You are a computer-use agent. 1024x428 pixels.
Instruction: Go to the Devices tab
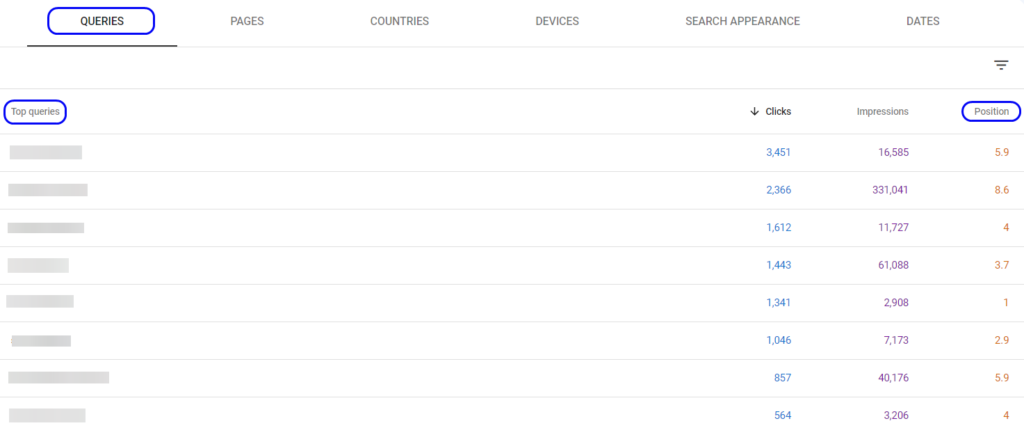coord(557,21)
